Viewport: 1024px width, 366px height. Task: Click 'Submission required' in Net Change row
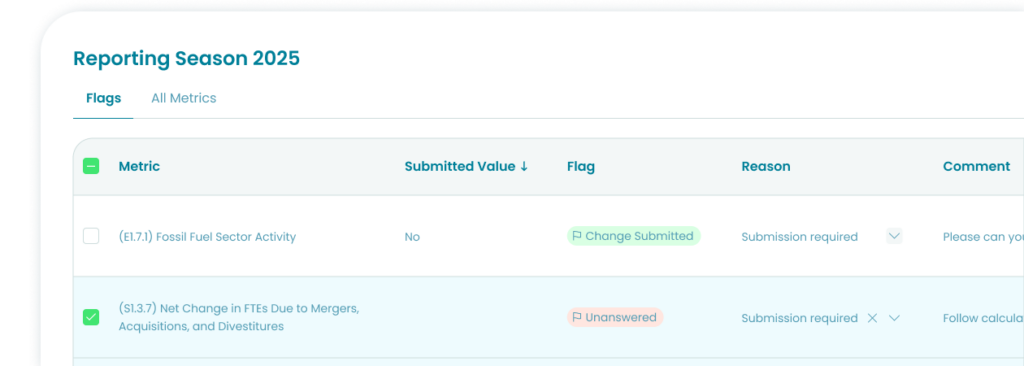[x=799, y=318]
